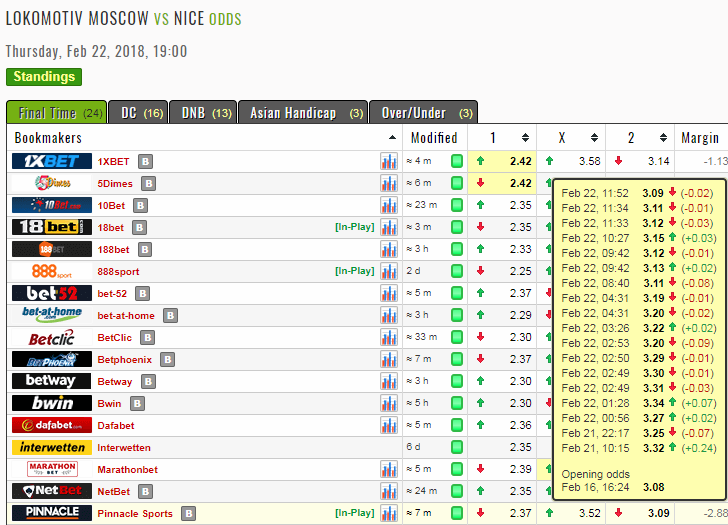Open the Dafabet bookmaker link
This screenshot has width=728, height=525.
click(x=116, y=426)
